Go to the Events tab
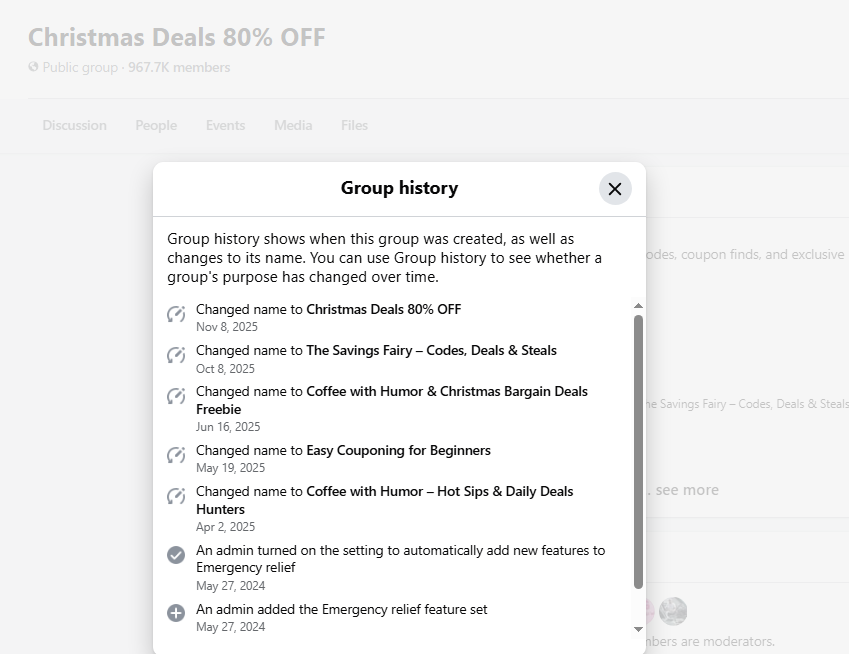Viewport: 849px width, 654px height. click(225, 125)
